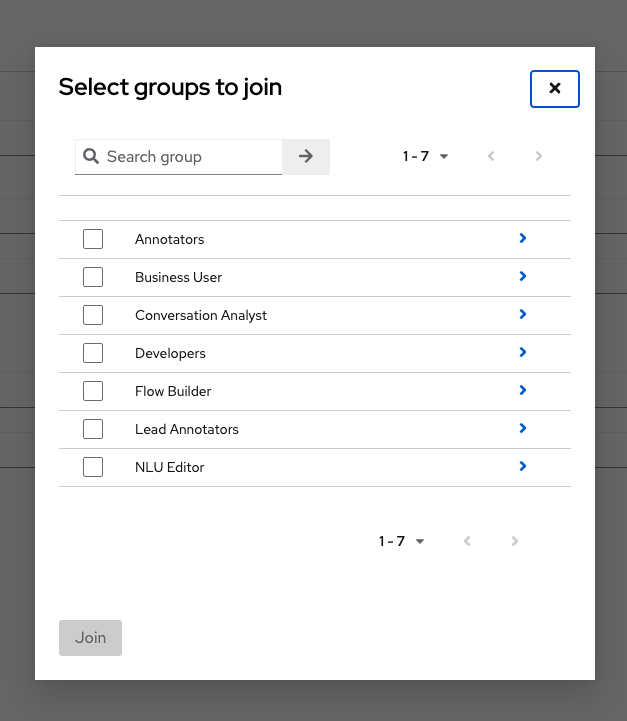Viewport: 627px width, 721px height.
Task: Check the Flow Builder group checkbox
Action: pos(93,391)
